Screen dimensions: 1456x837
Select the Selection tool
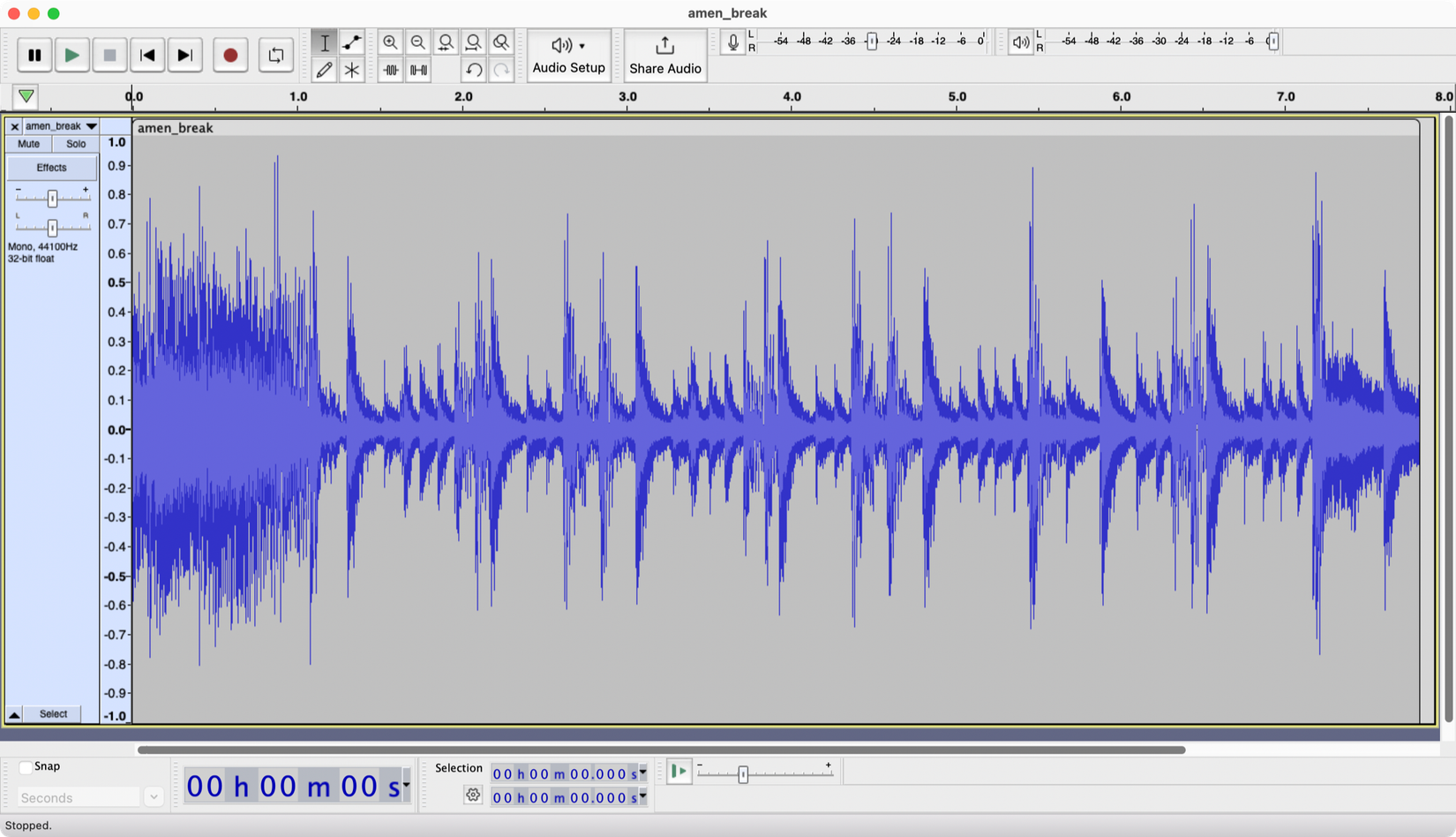325,41
